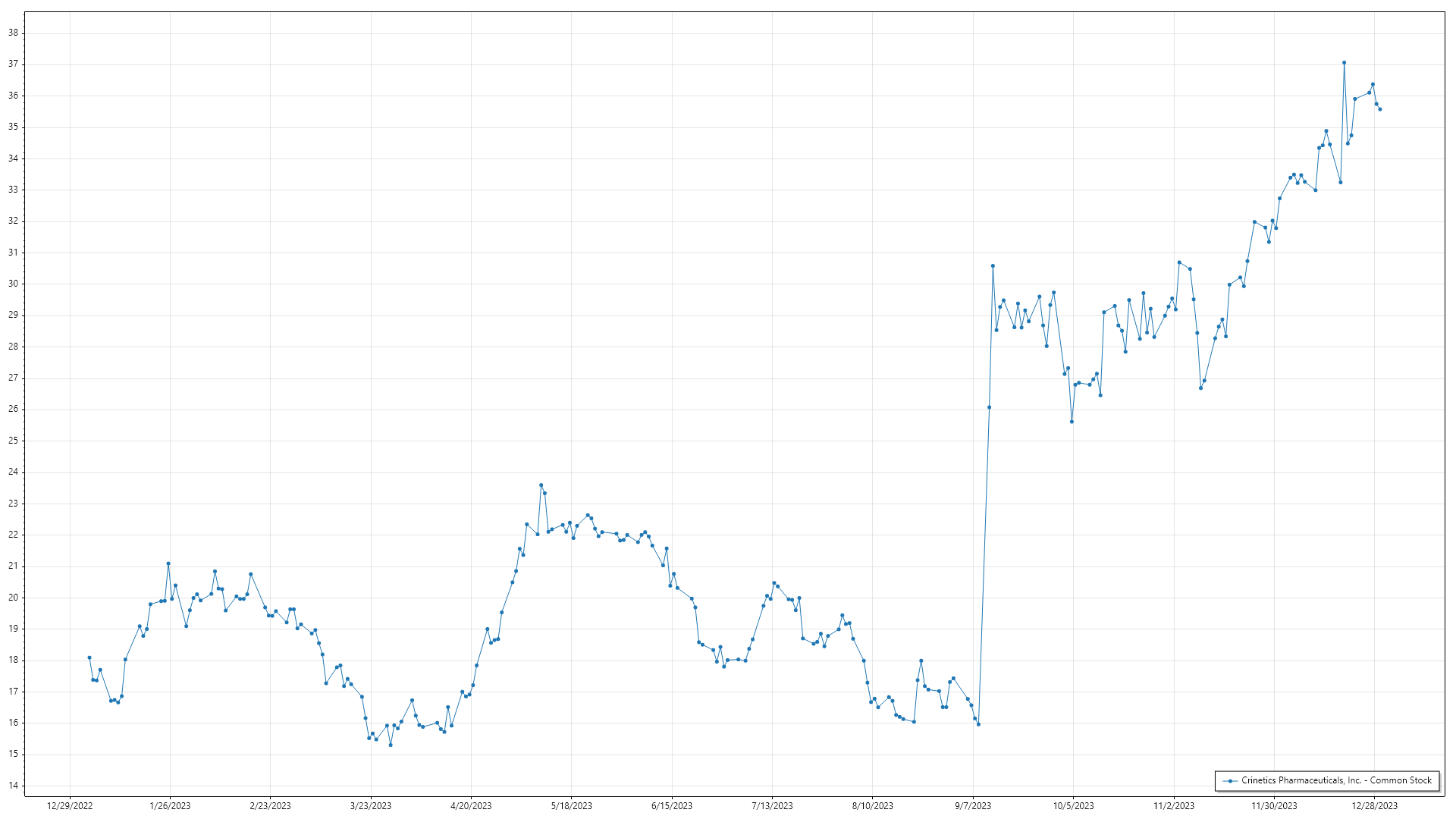Click the 12/28/2023 x-axis date label
The image size is (1456, 819).
(1374, 806)
